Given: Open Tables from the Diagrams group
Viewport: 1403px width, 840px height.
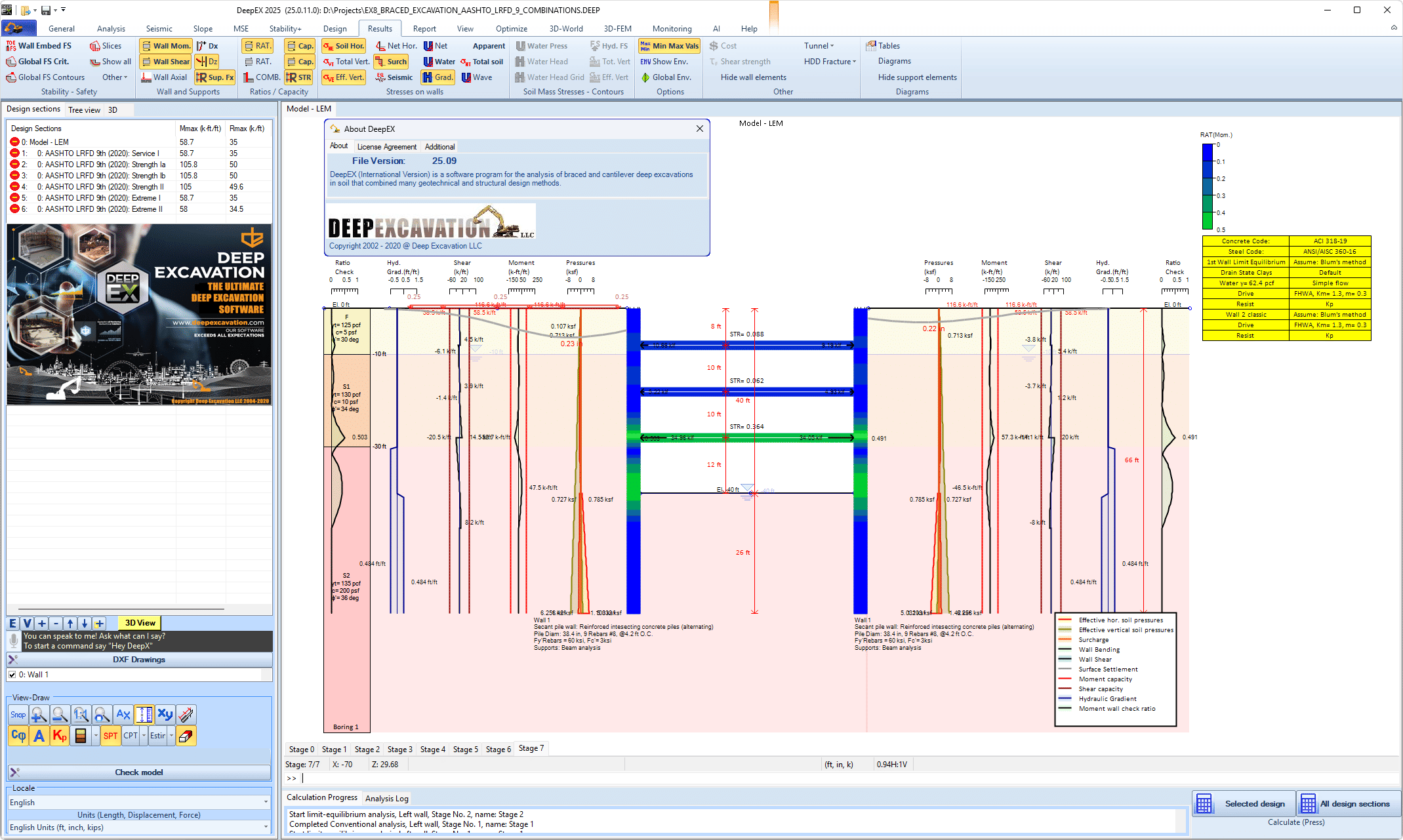Looking at the screenshot, I should [x=883, y=45].
